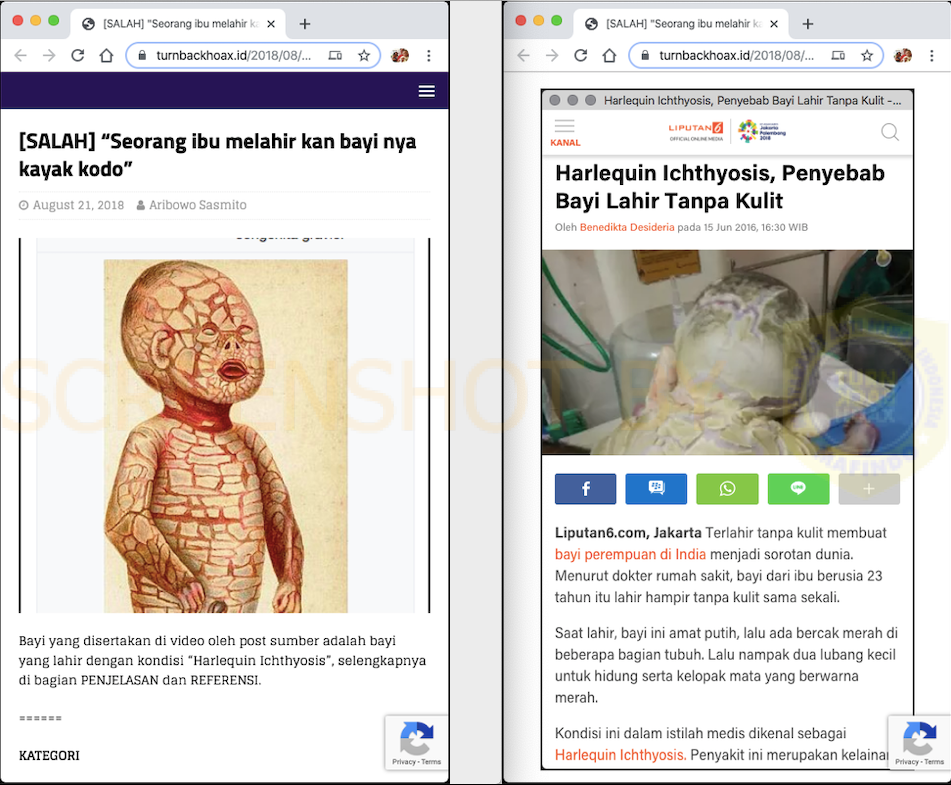Select the SALAH tab in left window
This screenshot has width=951, height=785.
[x=178, y=24]
